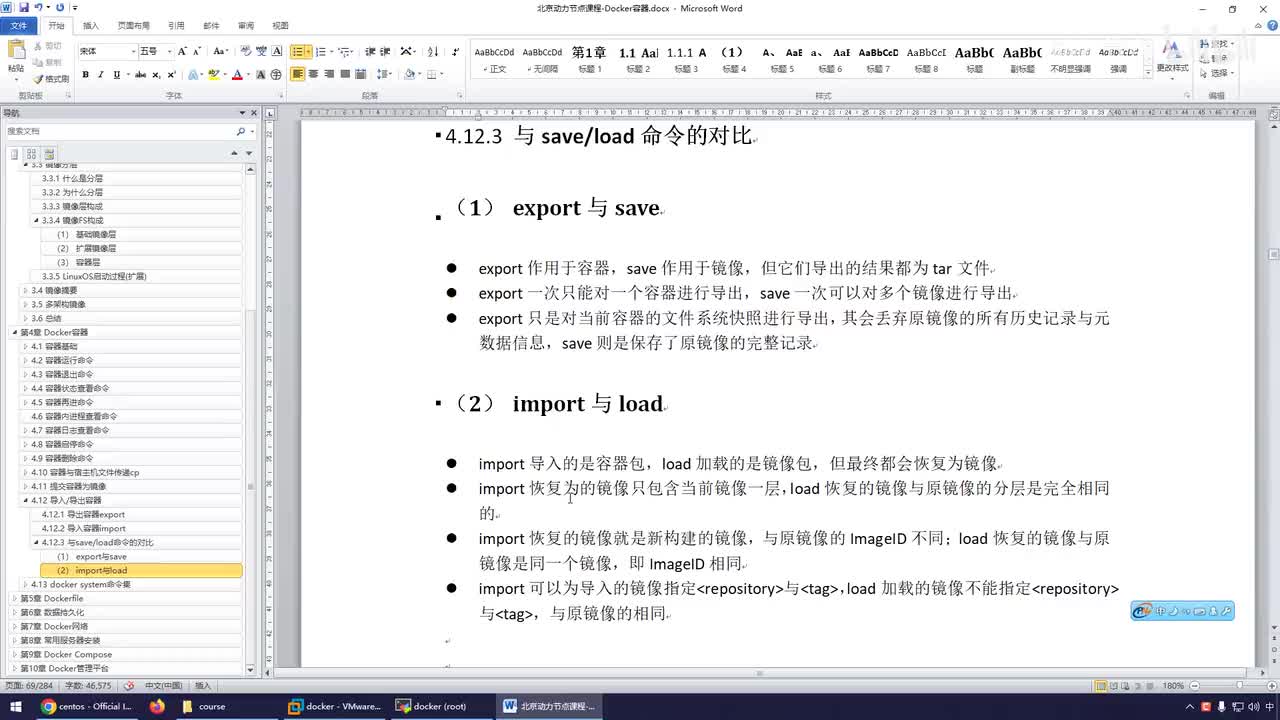This screenshot has height=720, width=1280.
Task: Collapse the 第4章 Docker容器 heading
Action: click(15, 332)
